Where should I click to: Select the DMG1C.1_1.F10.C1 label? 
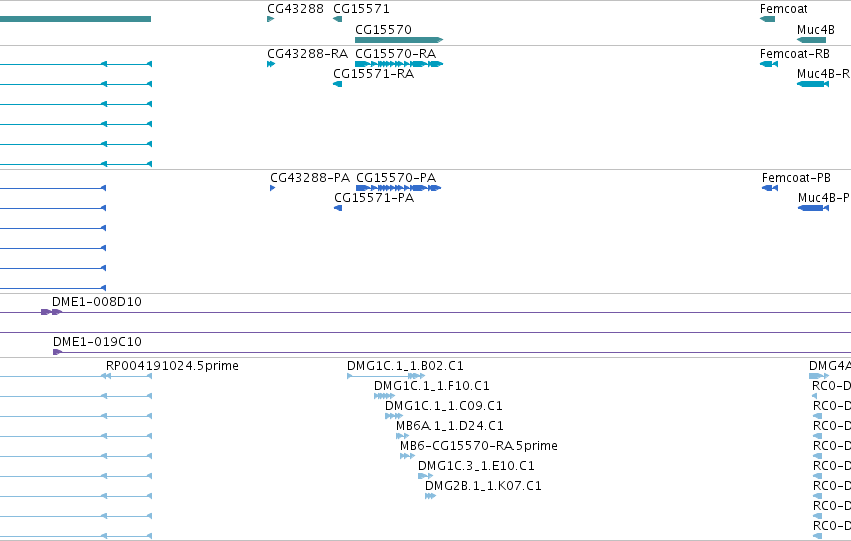tap(431, 386)
